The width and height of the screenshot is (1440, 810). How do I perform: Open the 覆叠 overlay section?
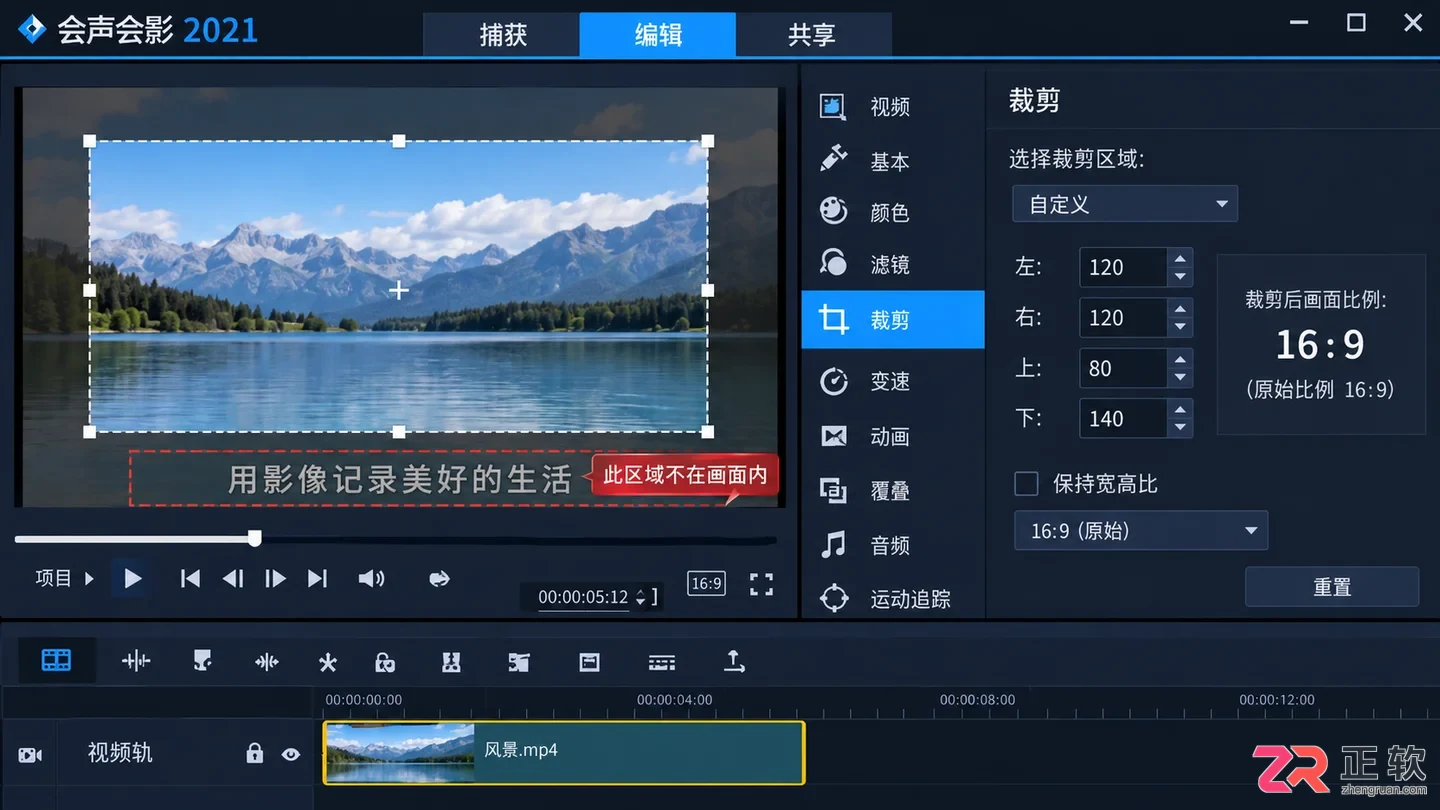[893, 490]
